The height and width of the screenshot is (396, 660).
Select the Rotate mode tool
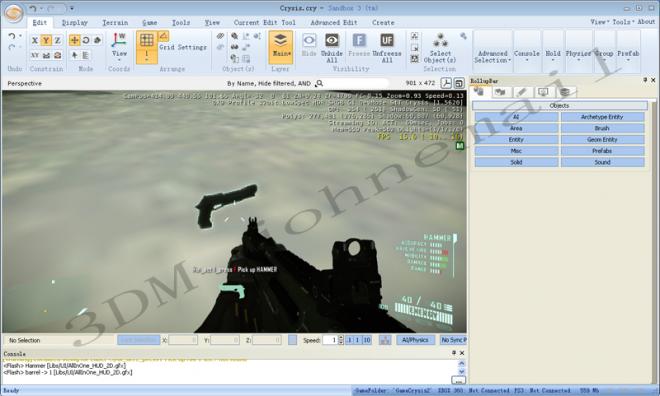click(x=86, y=40)
